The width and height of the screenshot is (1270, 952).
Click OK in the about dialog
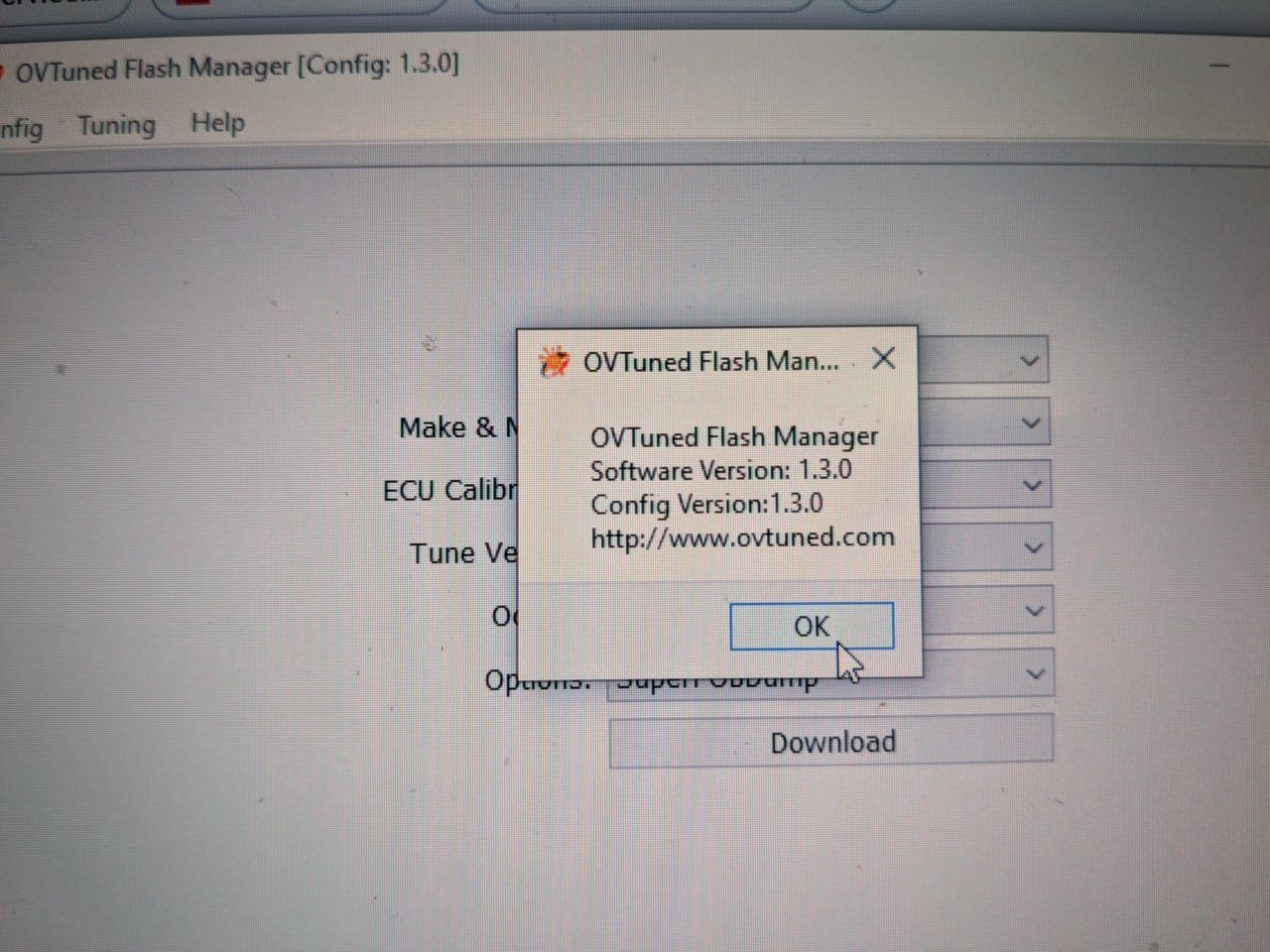pos(812,626)
